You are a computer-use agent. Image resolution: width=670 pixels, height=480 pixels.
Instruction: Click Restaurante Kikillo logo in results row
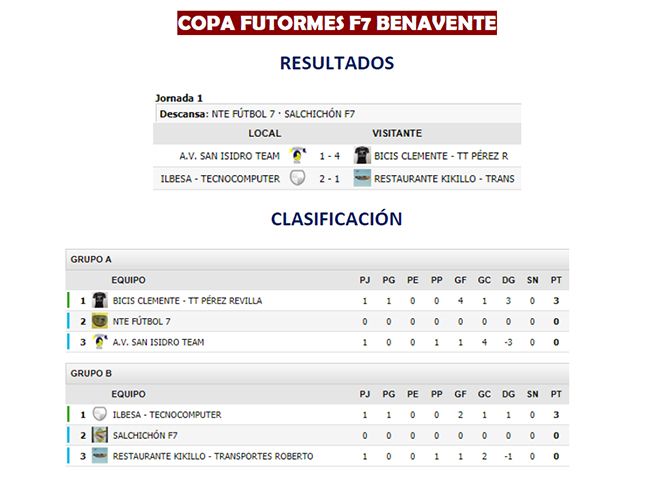(x=362, y=178)
